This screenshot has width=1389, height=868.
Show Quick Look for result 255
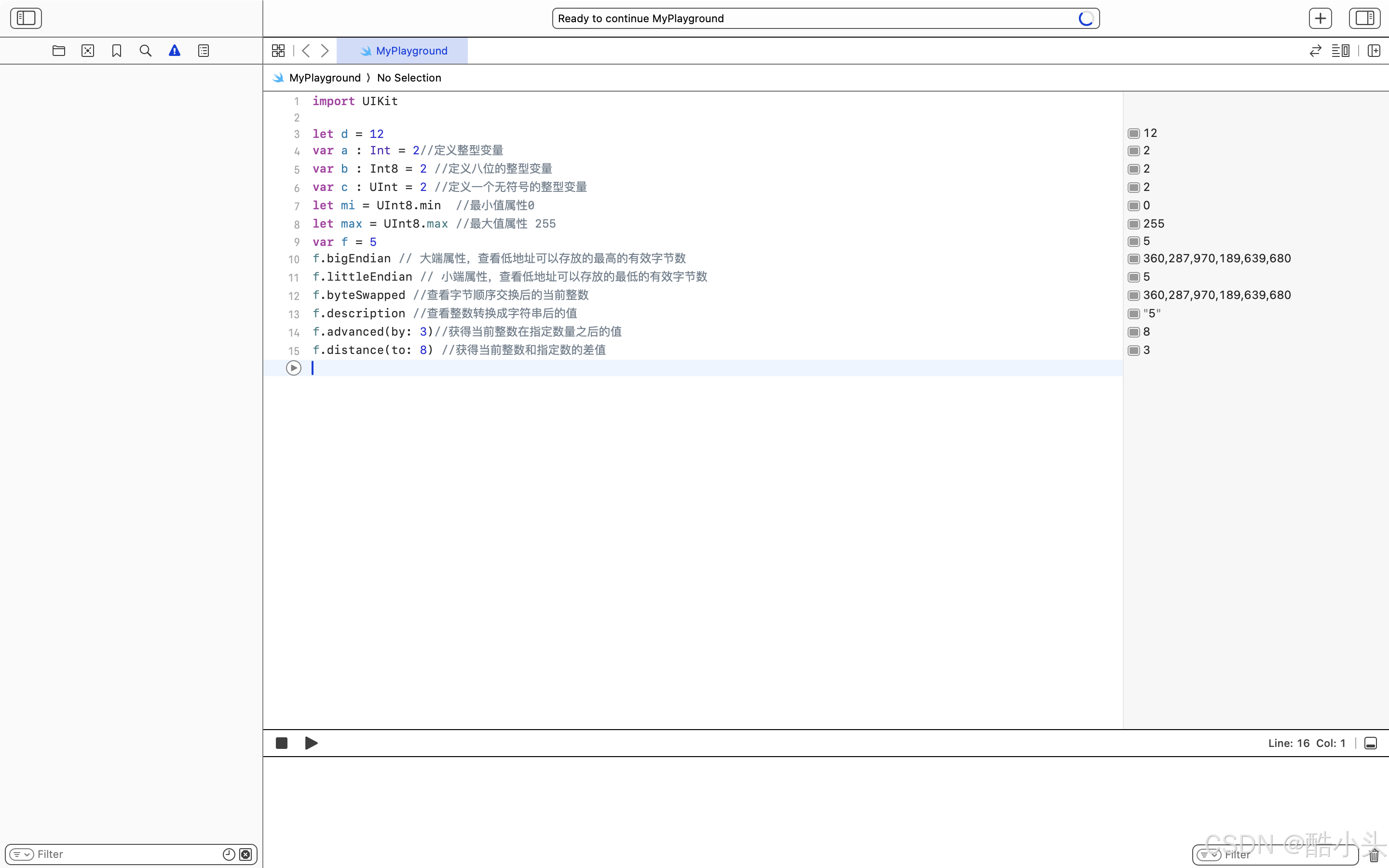[1133, 224]
